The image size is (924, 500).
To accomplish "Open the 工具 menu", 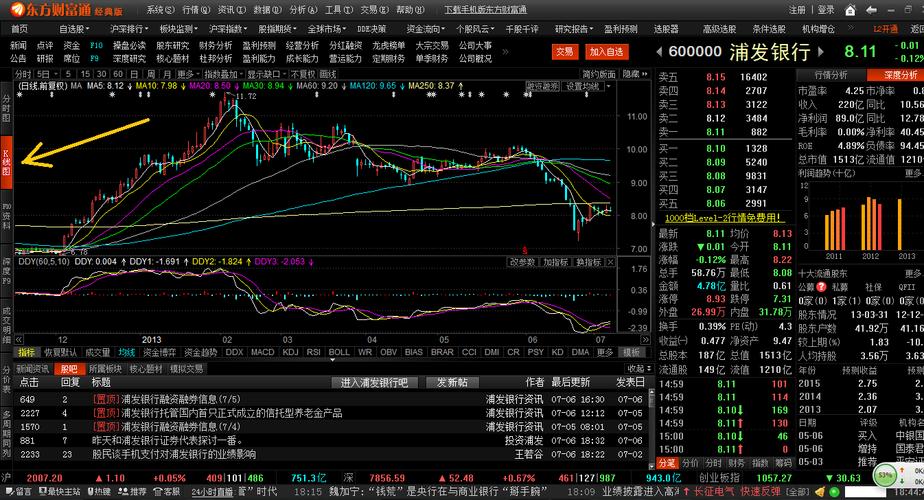I will coord(339,10).
